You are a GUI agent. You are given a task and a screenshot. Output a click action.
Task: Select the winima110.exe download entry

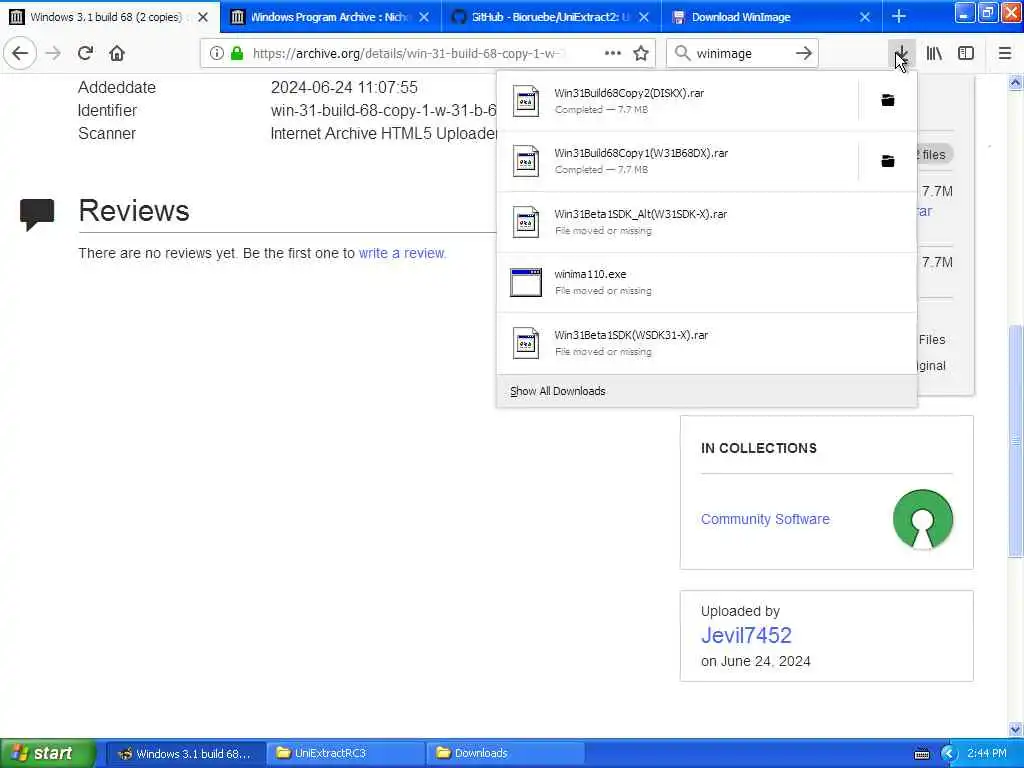tap(707, 282)
